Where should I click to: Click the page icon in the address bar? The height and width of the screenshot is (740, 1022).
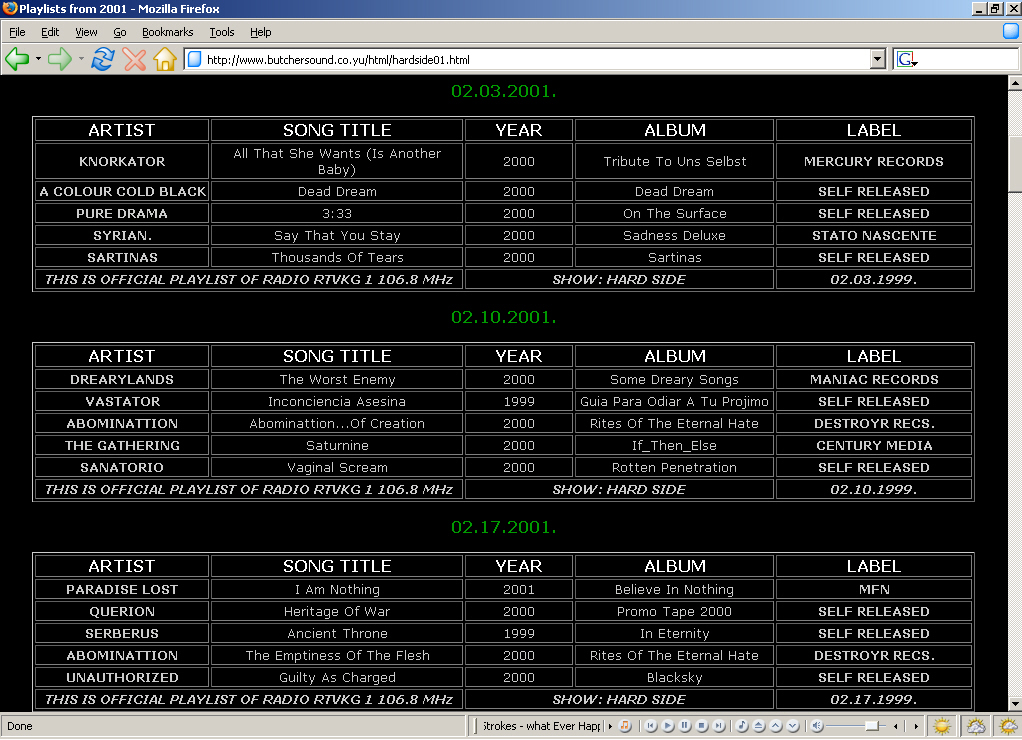pos(194,60)
